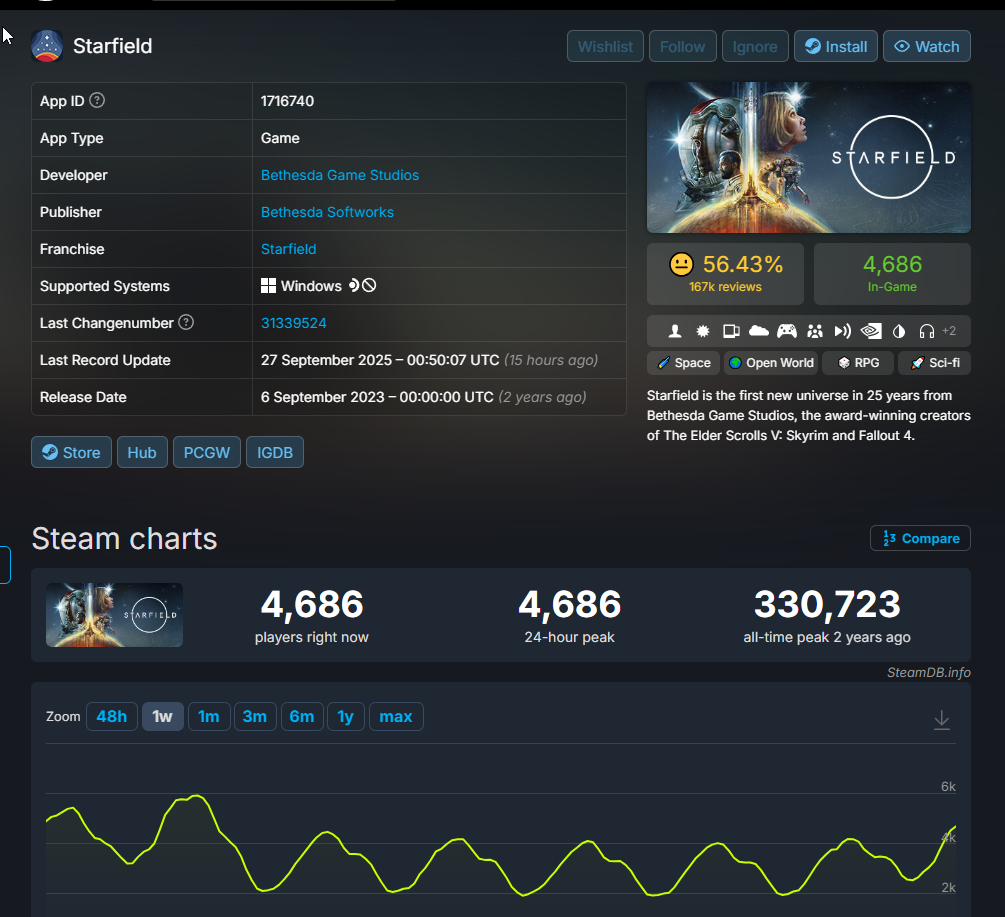Screen dimensions: 1005x917
Task: Download chart data via arrow icon
Action: point(942,720)
